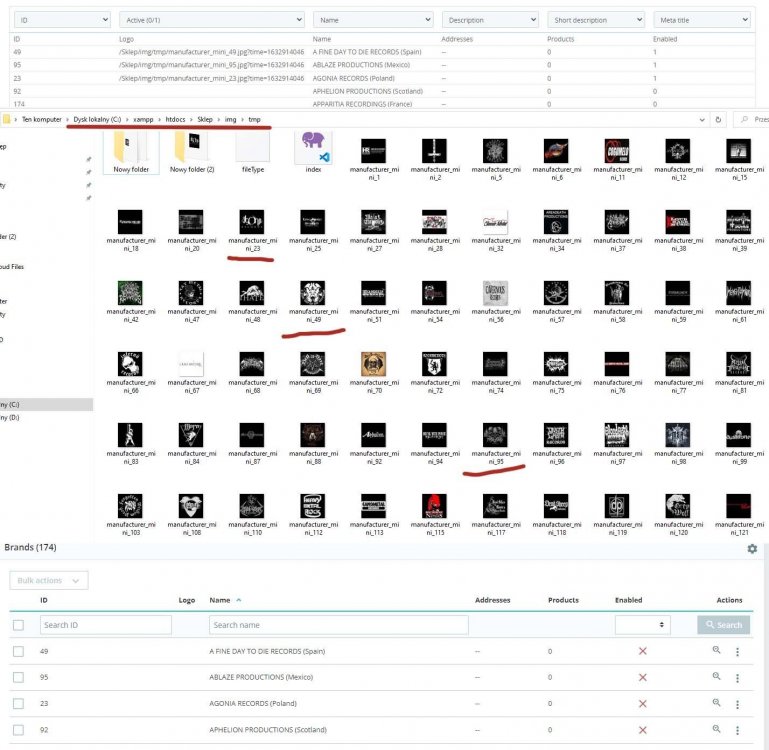The width and height of the screenshot is (769, 750).
Task: Click the Search button in brands table
Action: [723, 624]
